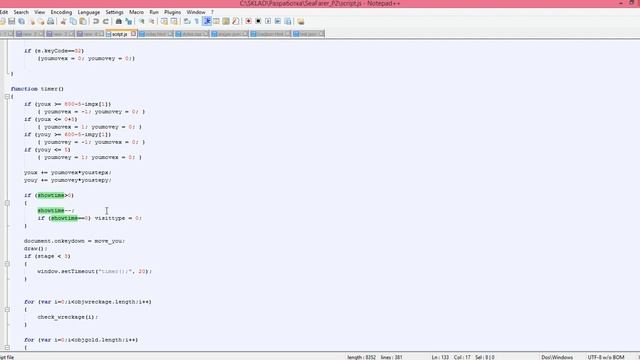Open the Plugins menu
The image size is (640, 360).
[172, 12]
